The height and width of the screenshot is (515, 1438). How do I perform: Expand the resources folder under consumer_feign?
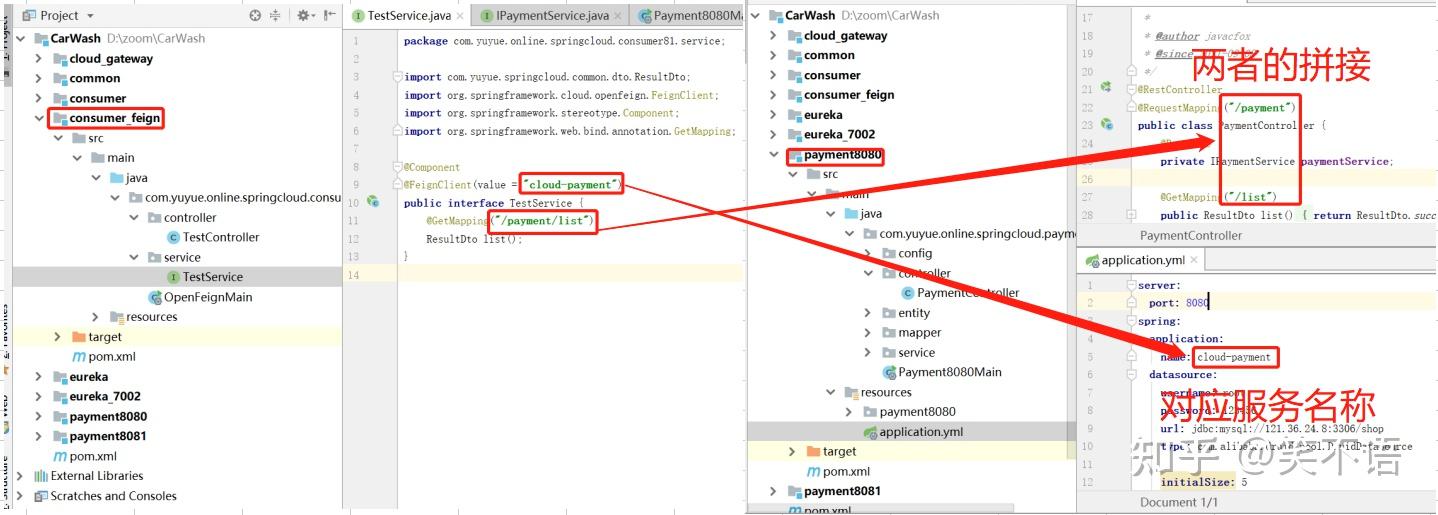coord(96,317)
